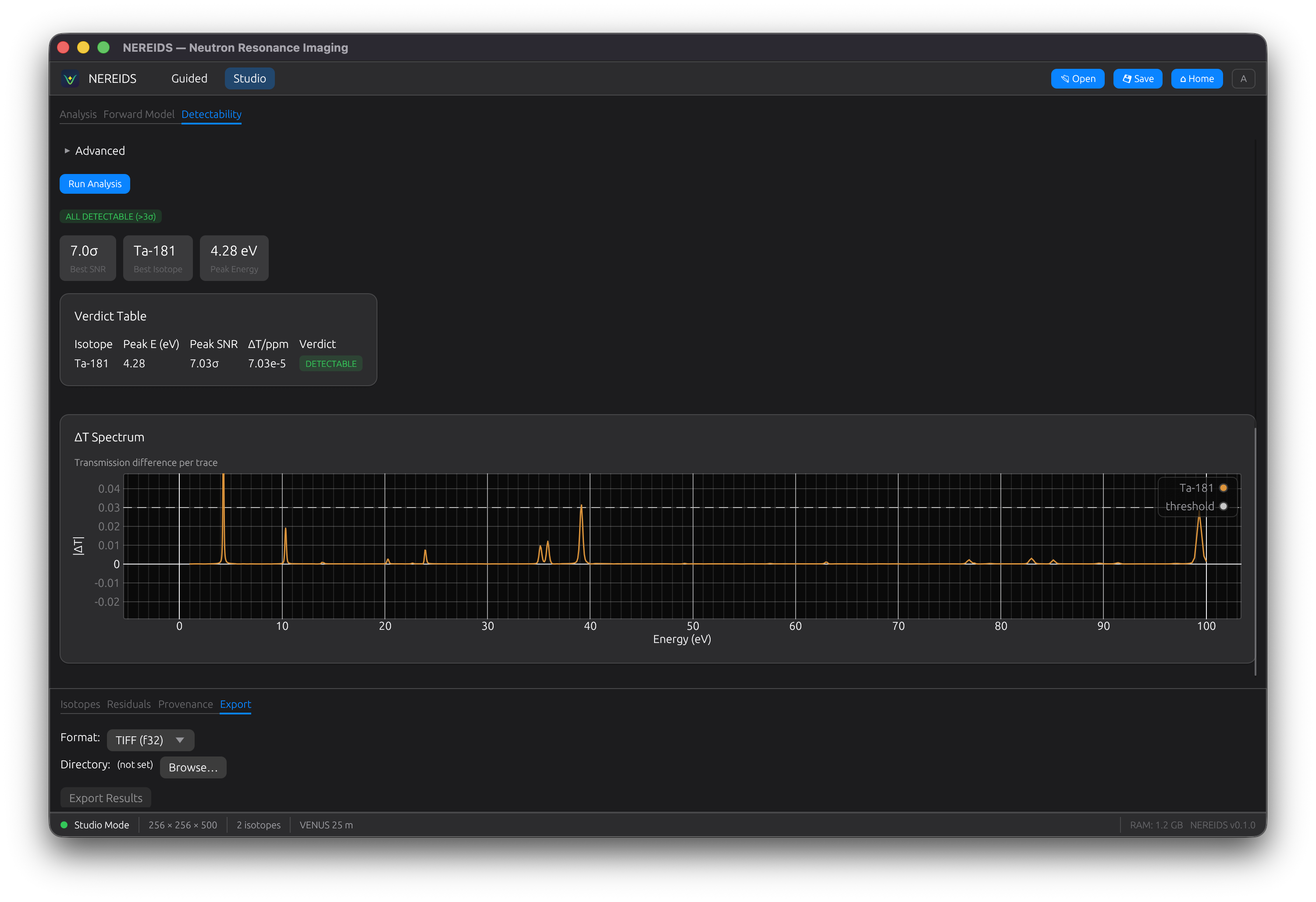Open the TIFF (f32) format dropdown
Viewport: 1316px width, 902px height.
(x=150, y=740)
